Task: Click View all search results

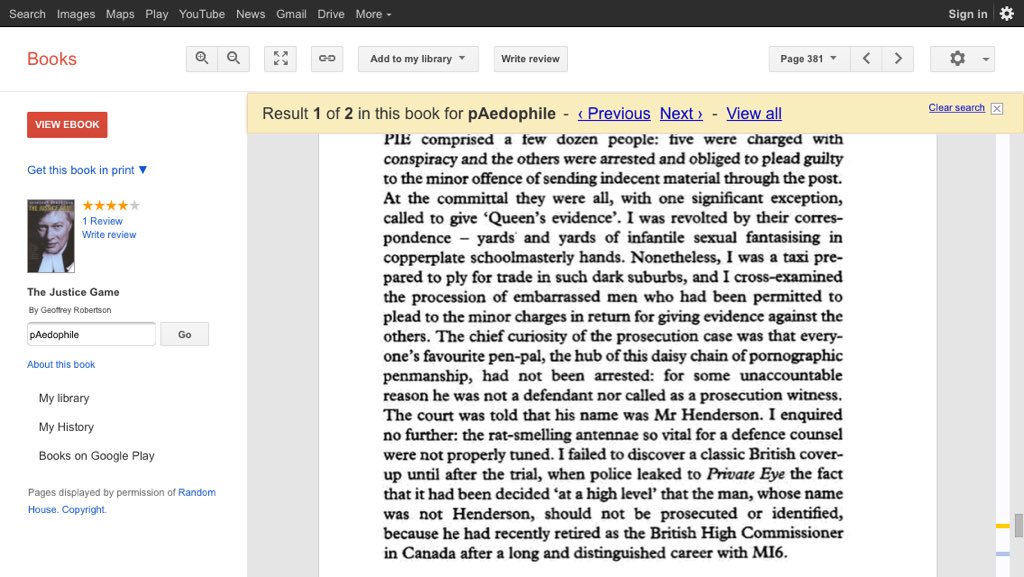Action: point(754,114)
